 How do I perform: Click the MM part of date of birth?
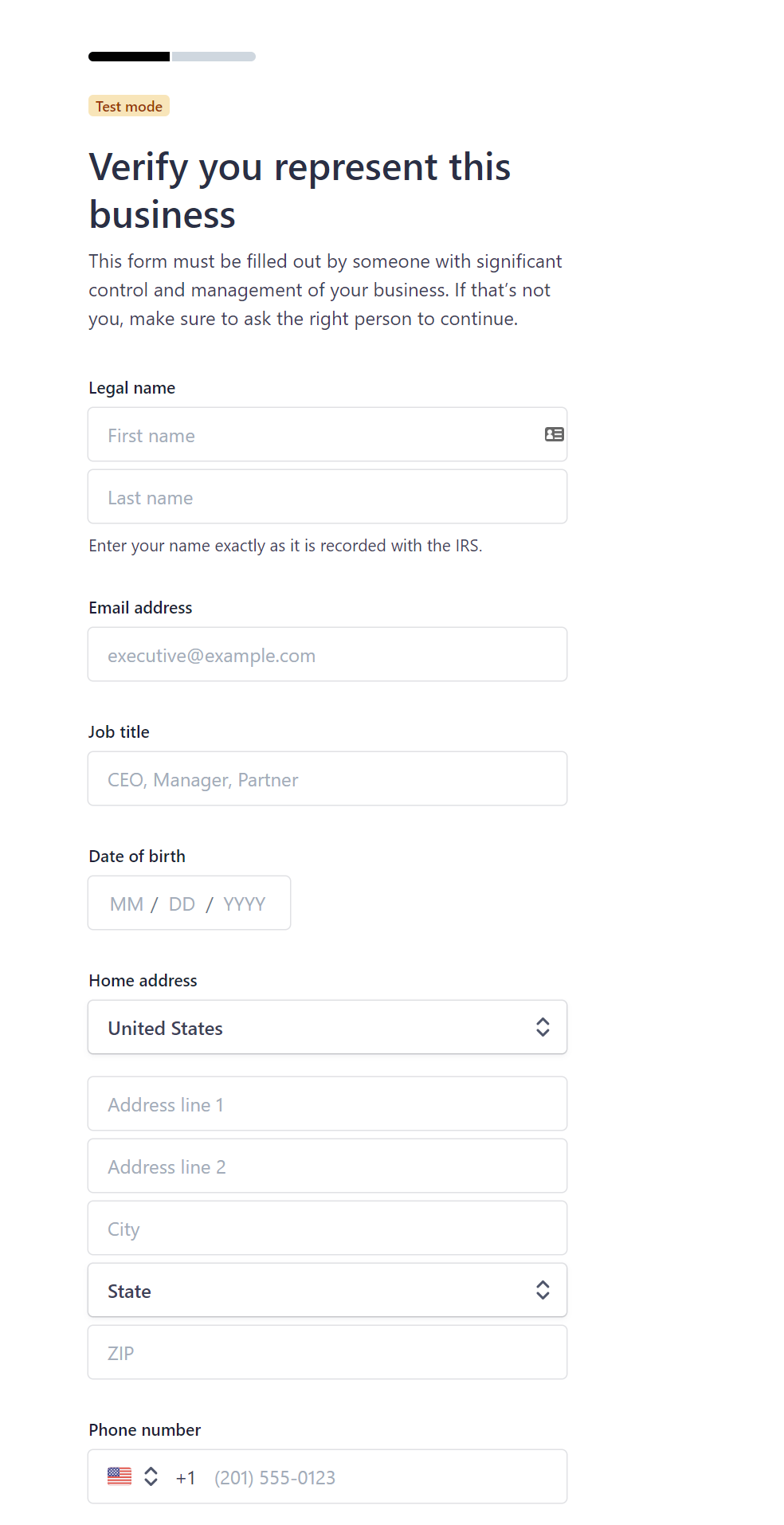(x=127, y=904)
